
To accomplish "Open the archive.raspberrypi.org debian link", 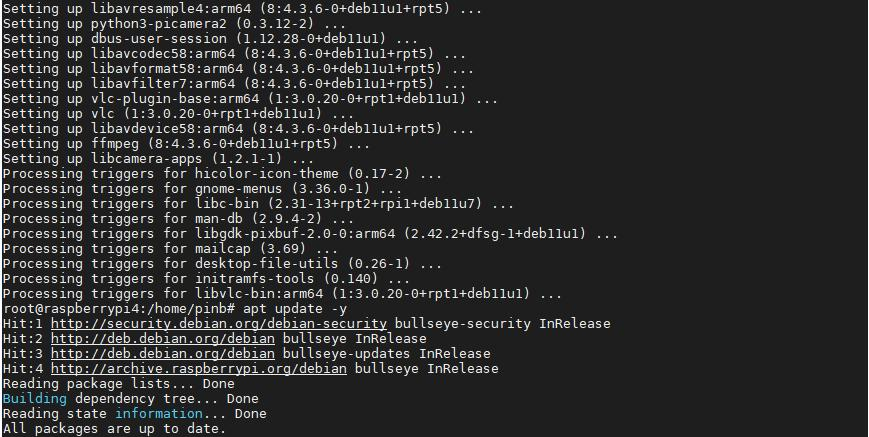I will [x=199, y=368].
